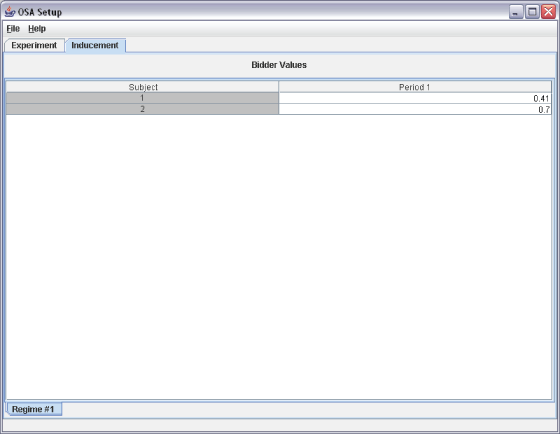Click the Bidder Values heading
This screenshot has width=560, height=434.
click(x=279, y=65)
